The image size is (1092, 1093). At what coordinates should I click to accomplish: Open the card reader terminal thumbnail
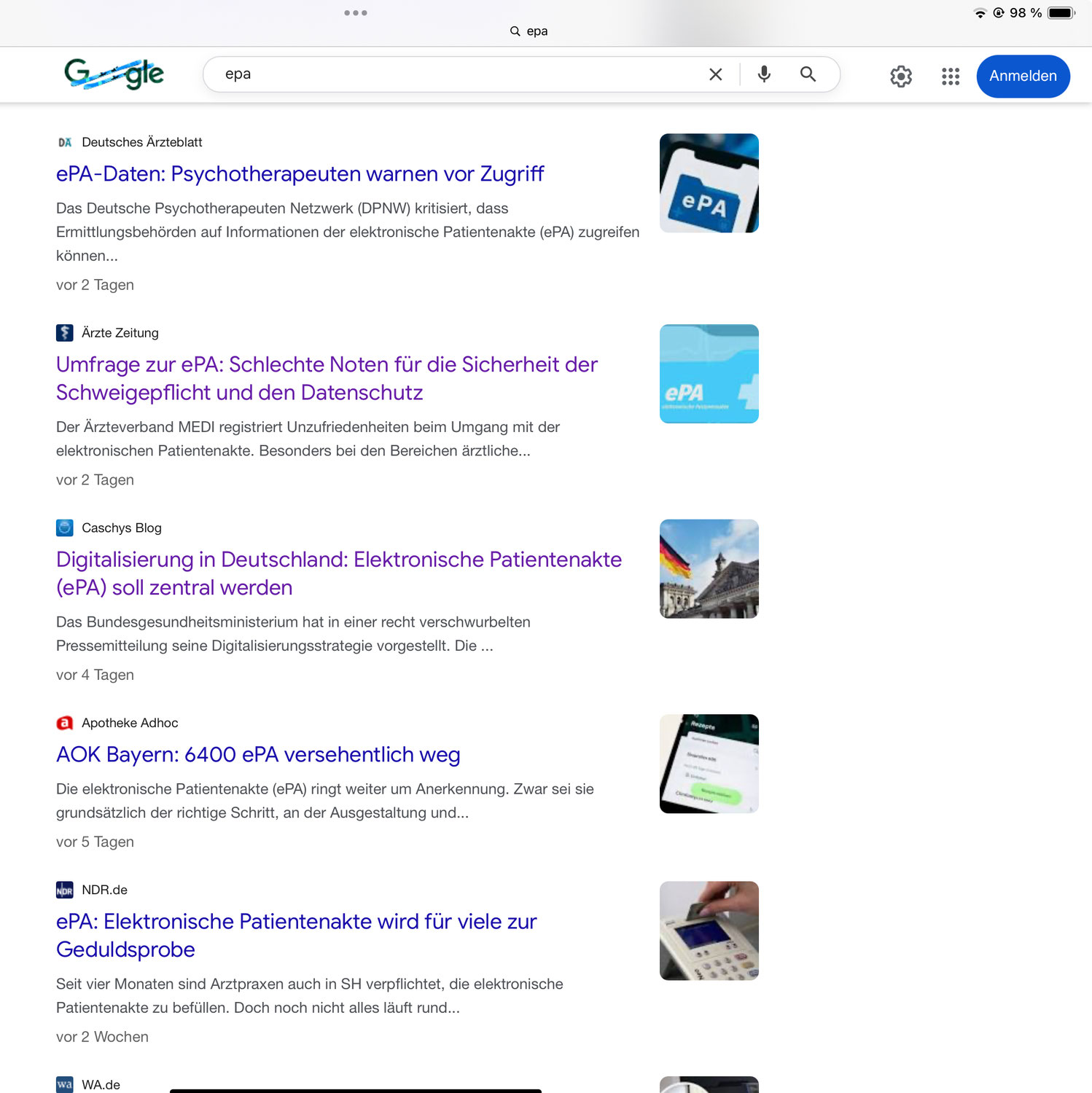pos(709,931)
